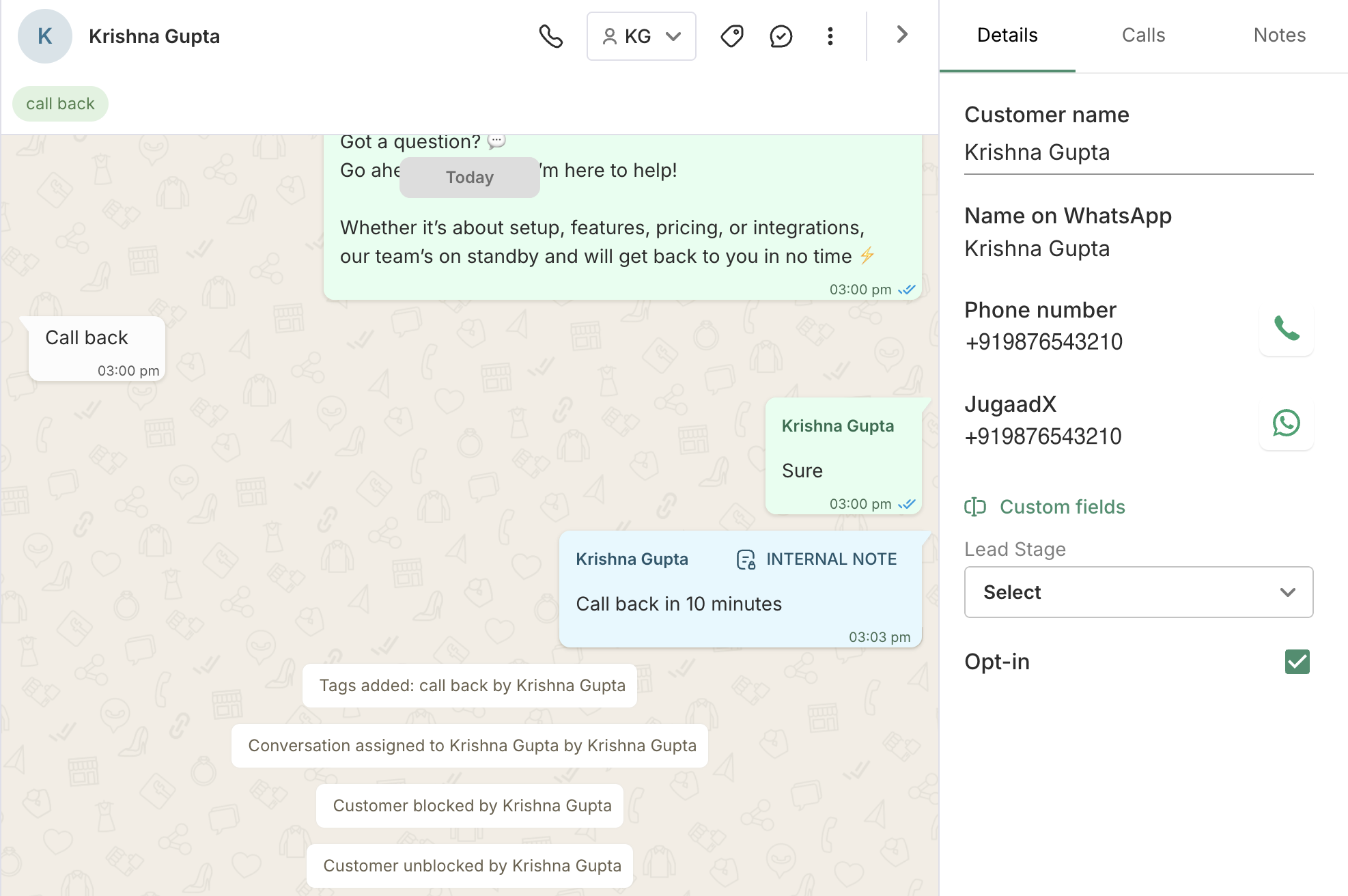The image size is (1348, 896).
Task: Click the K avatar for Krishna Gupta
Action: (x=45, y=36)
